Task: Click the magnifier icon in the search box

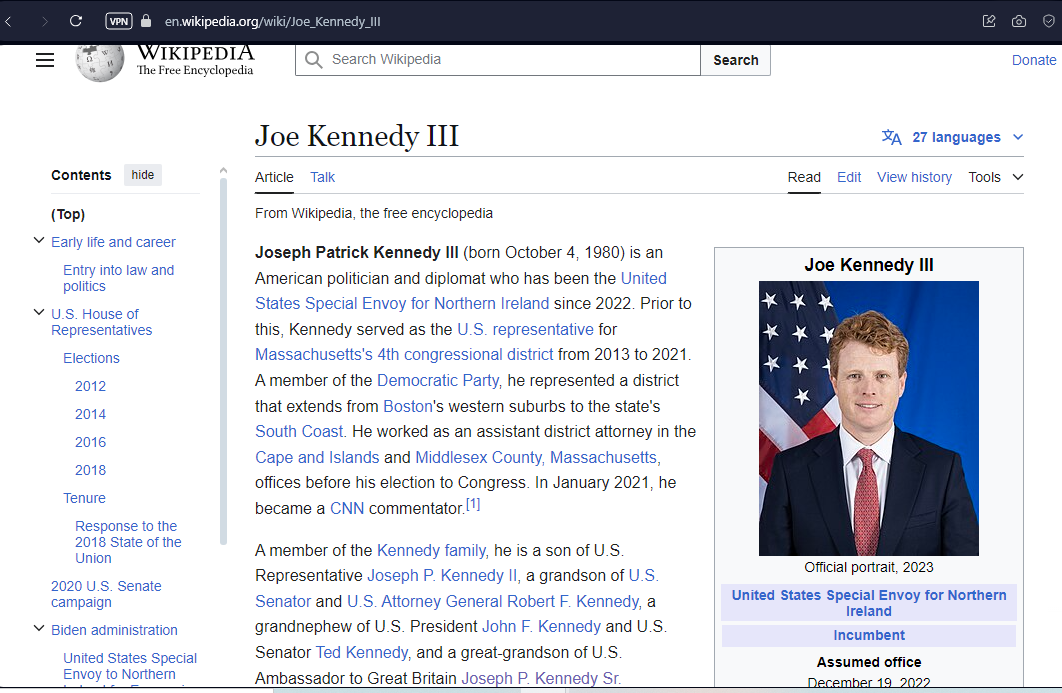Action: point(313,60)
